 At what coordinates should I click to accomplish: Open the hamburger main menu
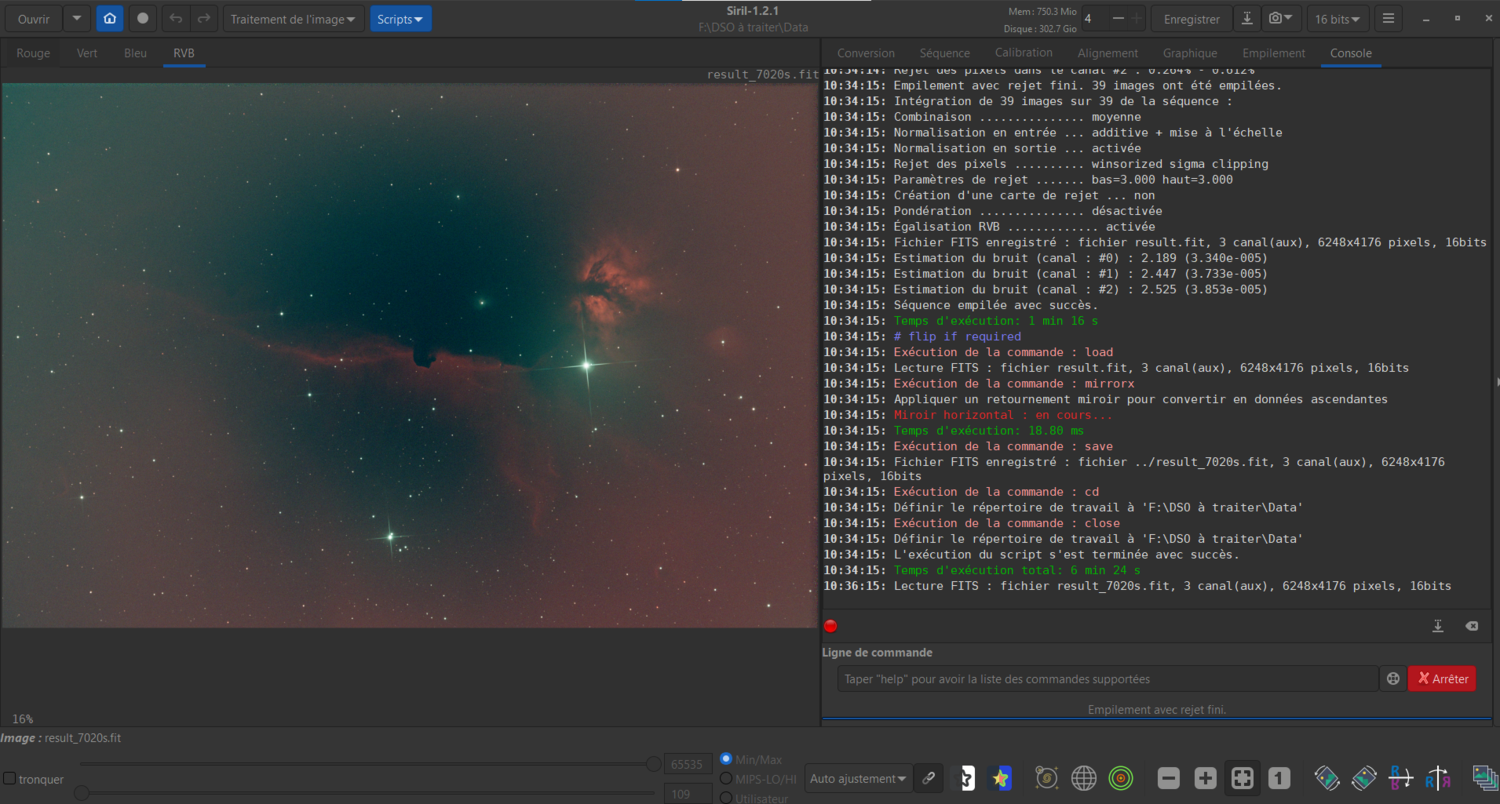point(1388,18)
